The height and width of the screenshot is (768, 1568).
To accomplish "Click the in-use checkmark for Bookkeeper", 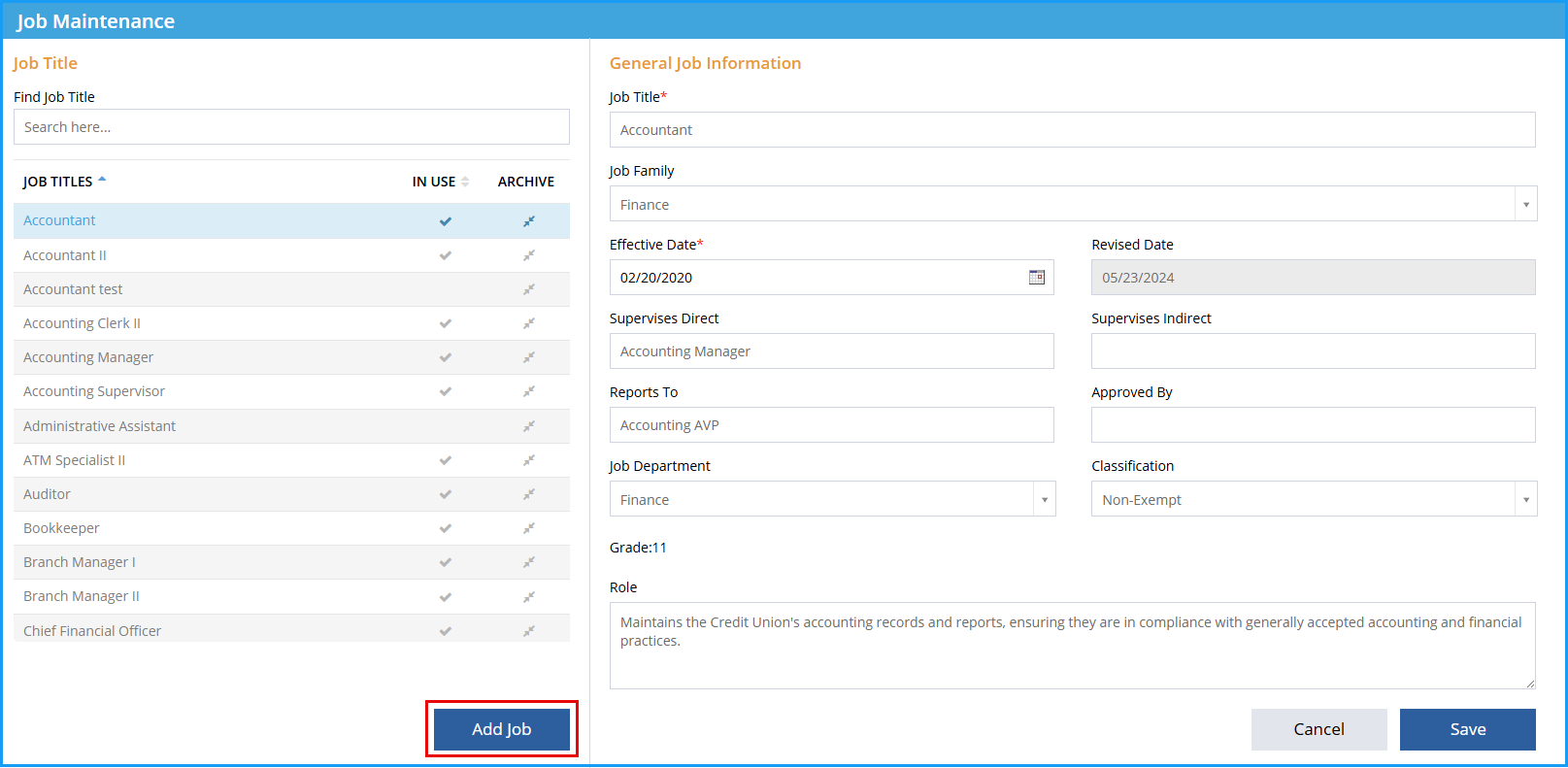I will [446, 528].
